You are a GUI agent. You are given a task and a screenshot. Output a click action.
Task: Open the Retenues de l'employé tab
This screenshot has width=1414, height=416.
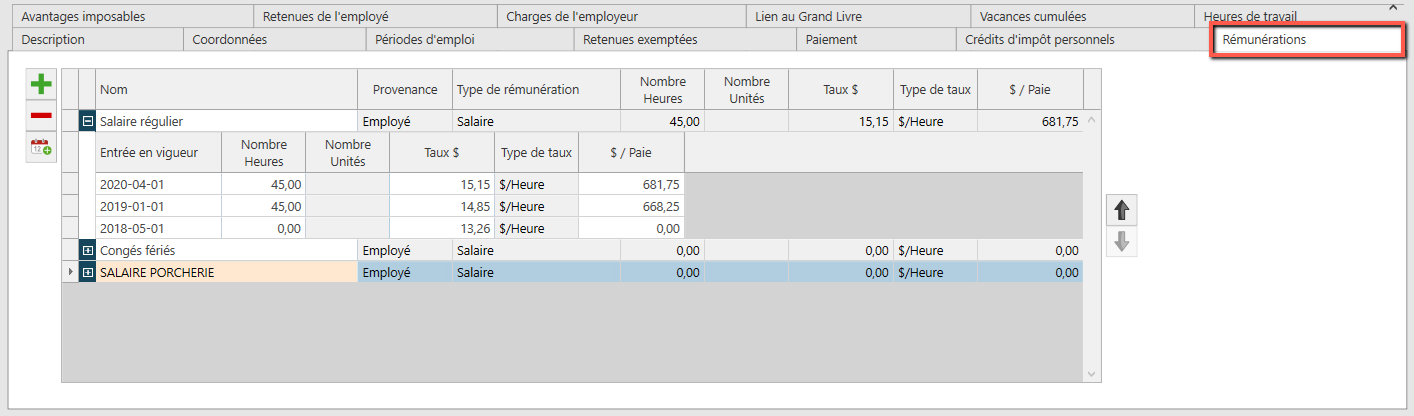click(x=374, y=16)
